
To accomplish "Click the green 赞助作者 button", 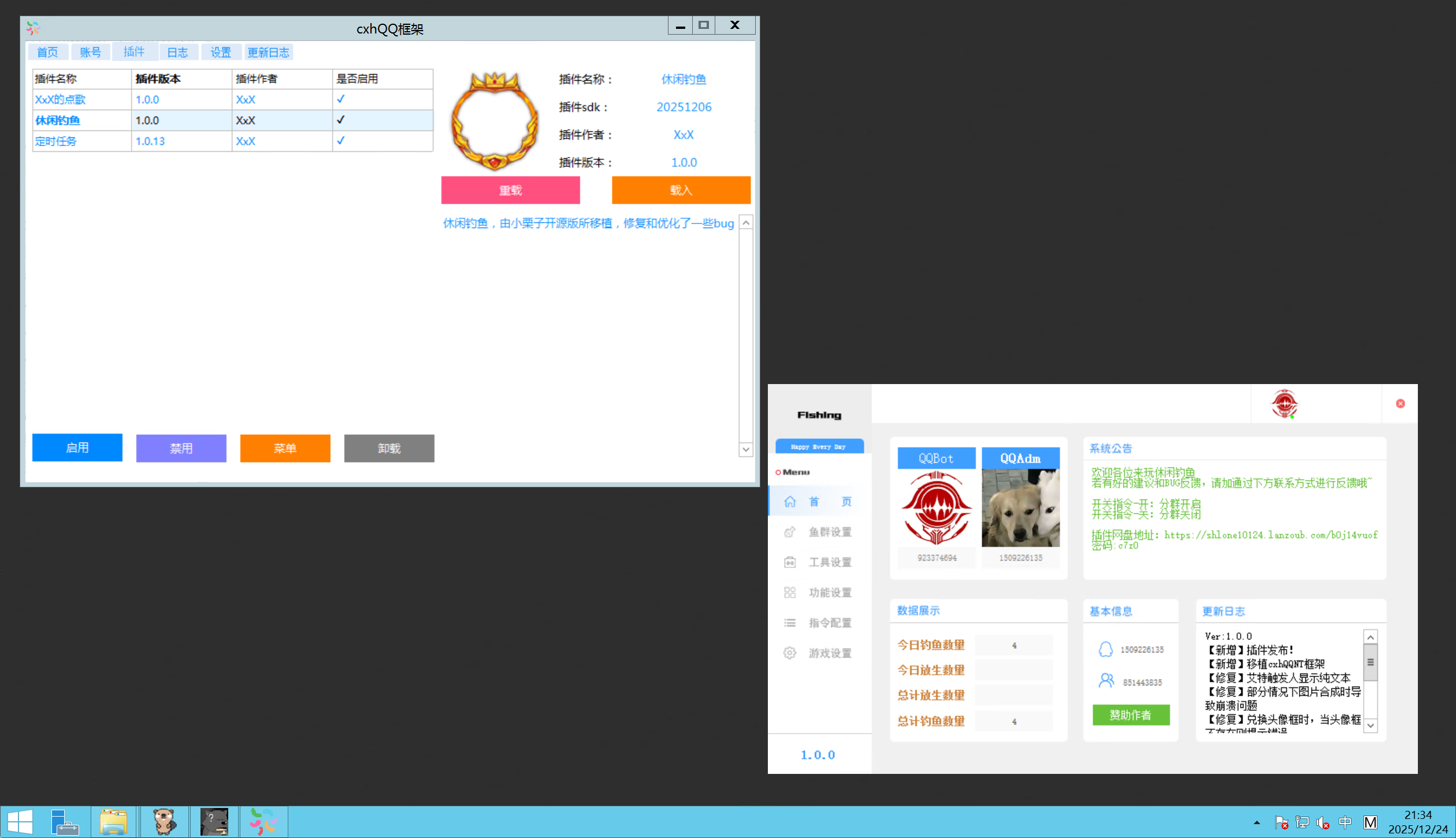I will [x=1131, y=715].
